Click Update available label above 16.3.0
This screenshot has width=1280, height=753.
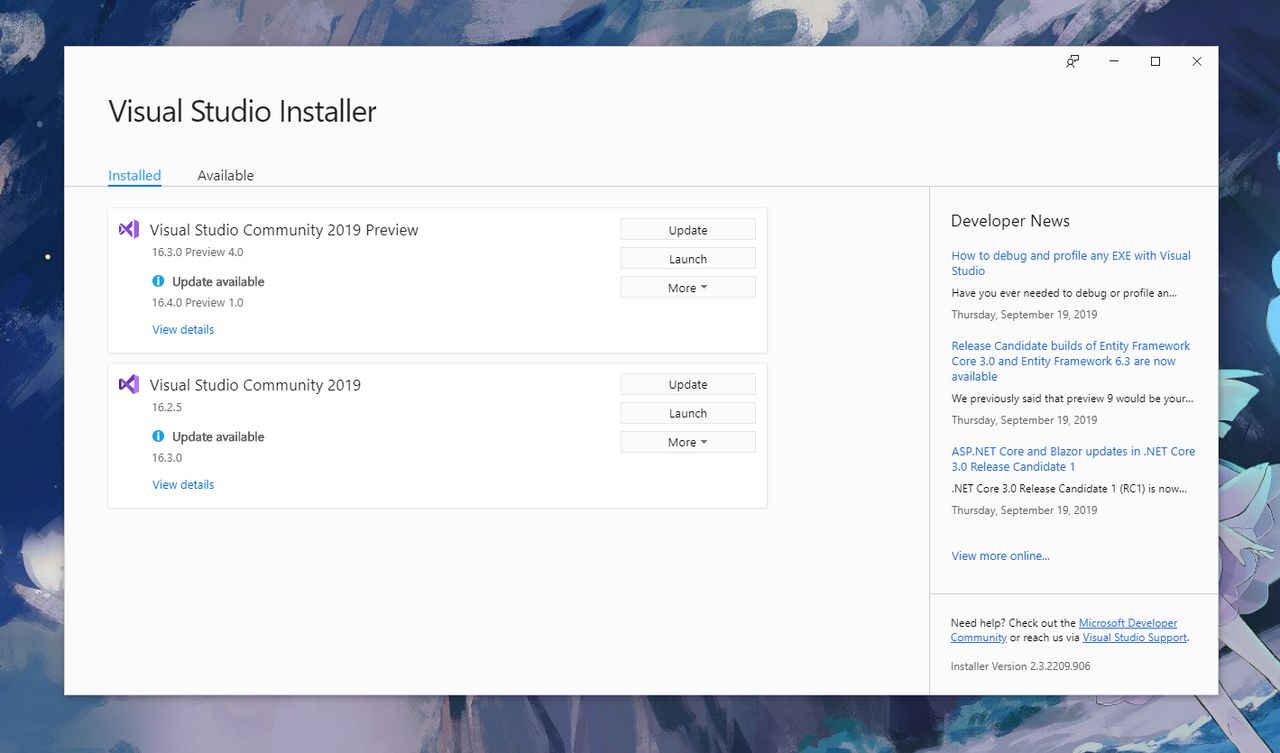(x=218, y=436)
